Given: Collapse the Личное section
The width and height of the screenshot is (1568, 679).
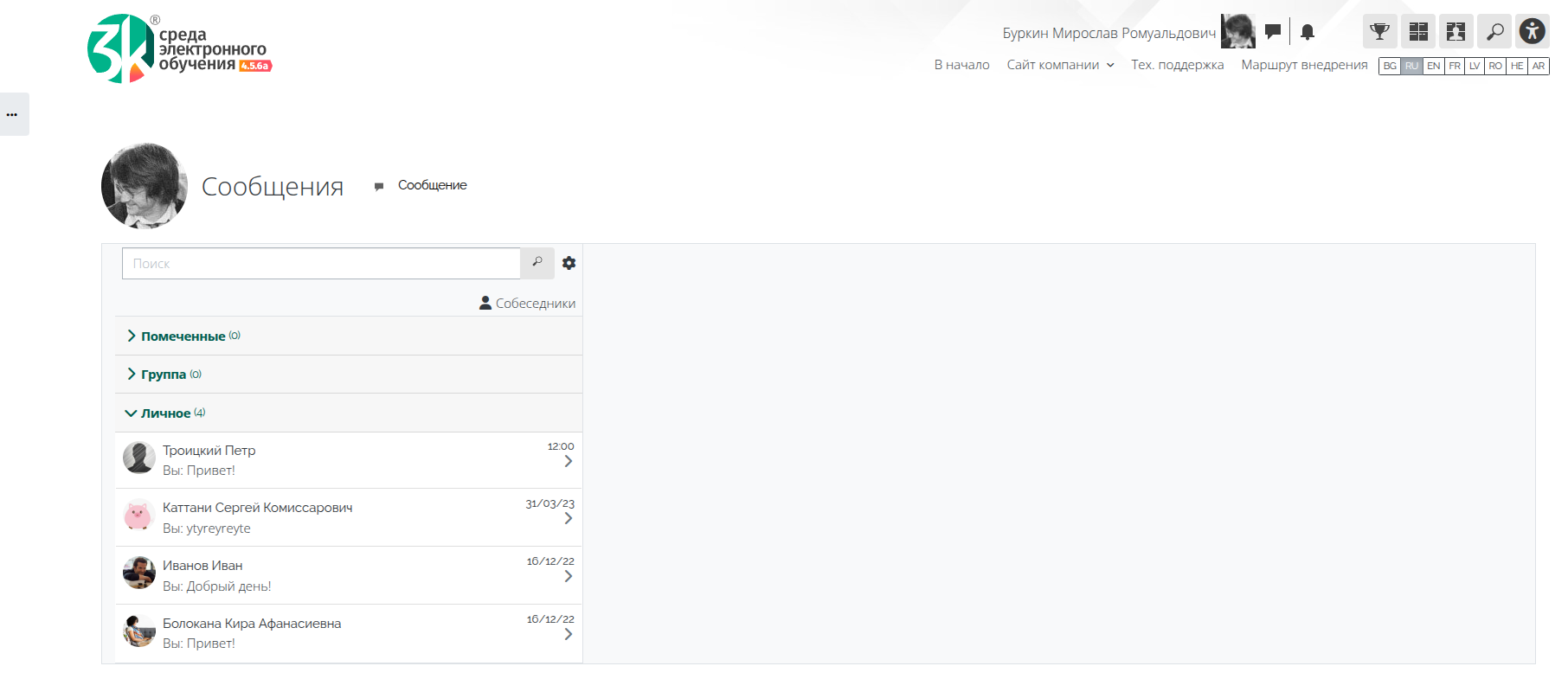Looking at the screenshot, I should tap(165, 413).
